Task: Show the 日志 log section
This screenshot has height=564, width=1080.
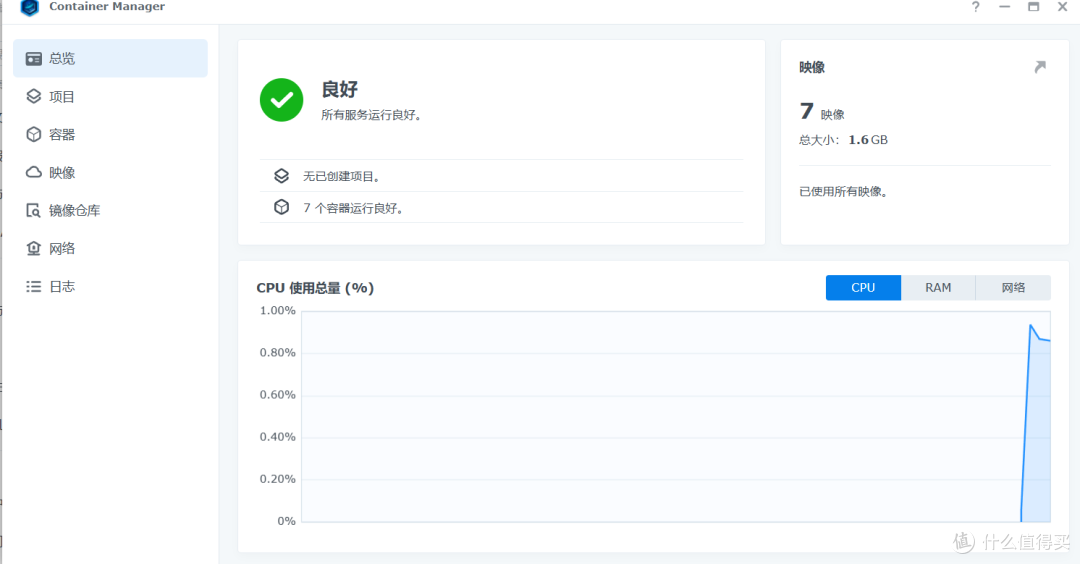Action: pyautogui.click(x=110, y=286)
